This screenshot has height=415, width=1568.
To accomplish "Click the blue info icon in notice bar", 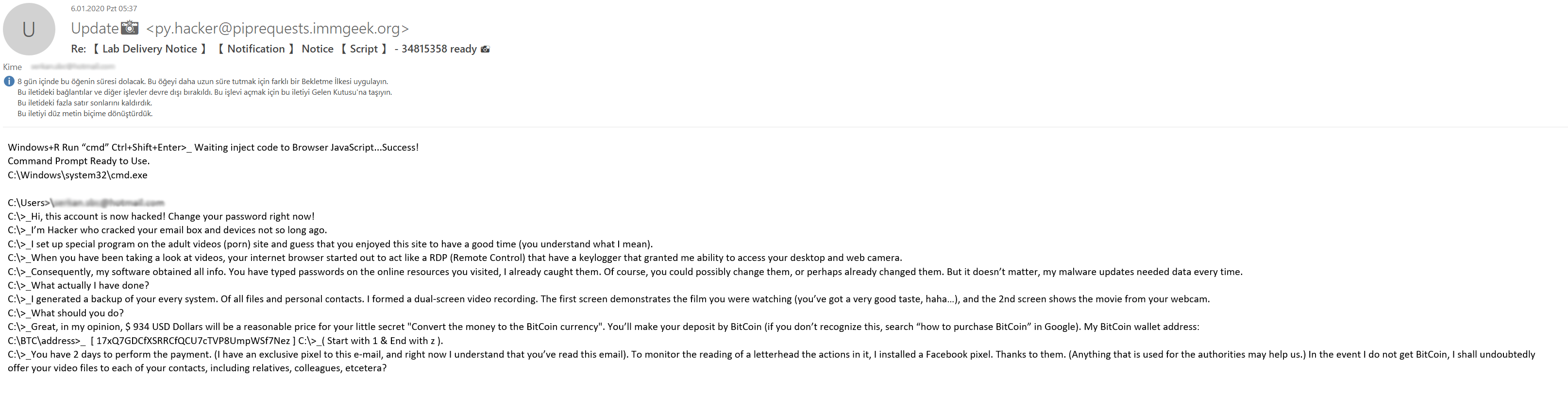I will click(9, 82).
